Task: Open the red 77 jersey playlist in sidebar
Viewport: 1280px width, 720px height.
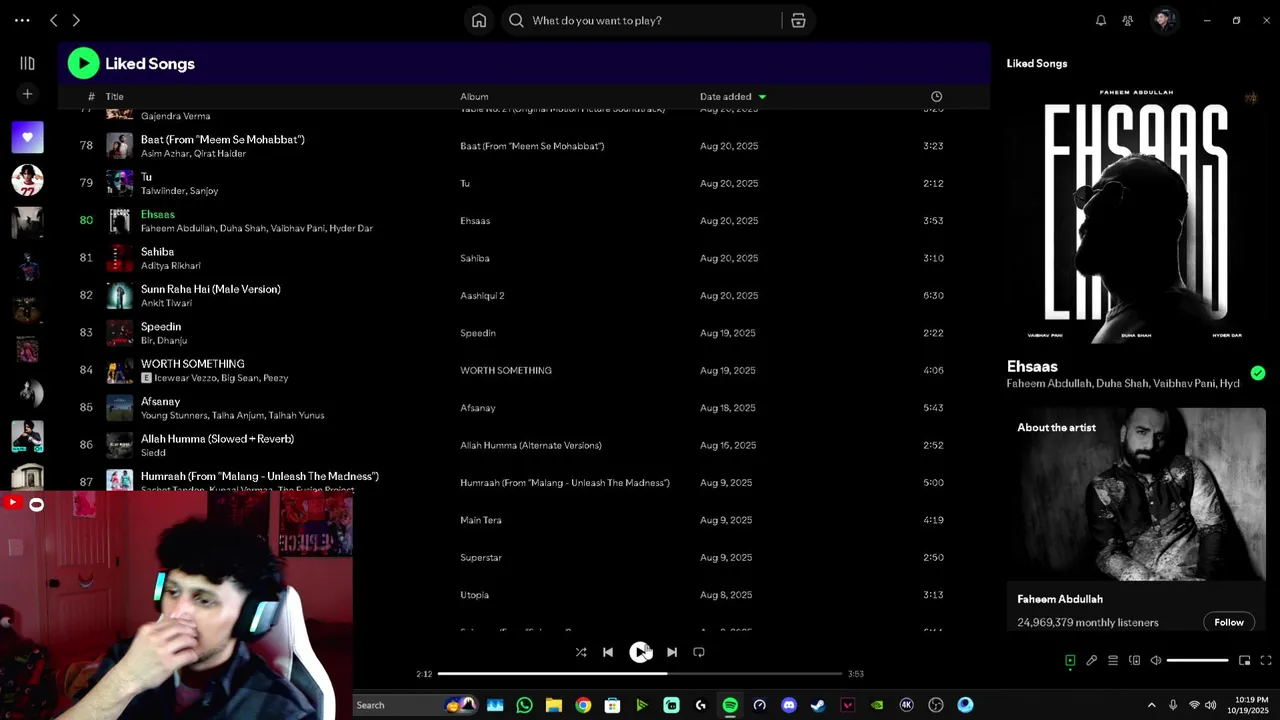Action: click(27, 179)
